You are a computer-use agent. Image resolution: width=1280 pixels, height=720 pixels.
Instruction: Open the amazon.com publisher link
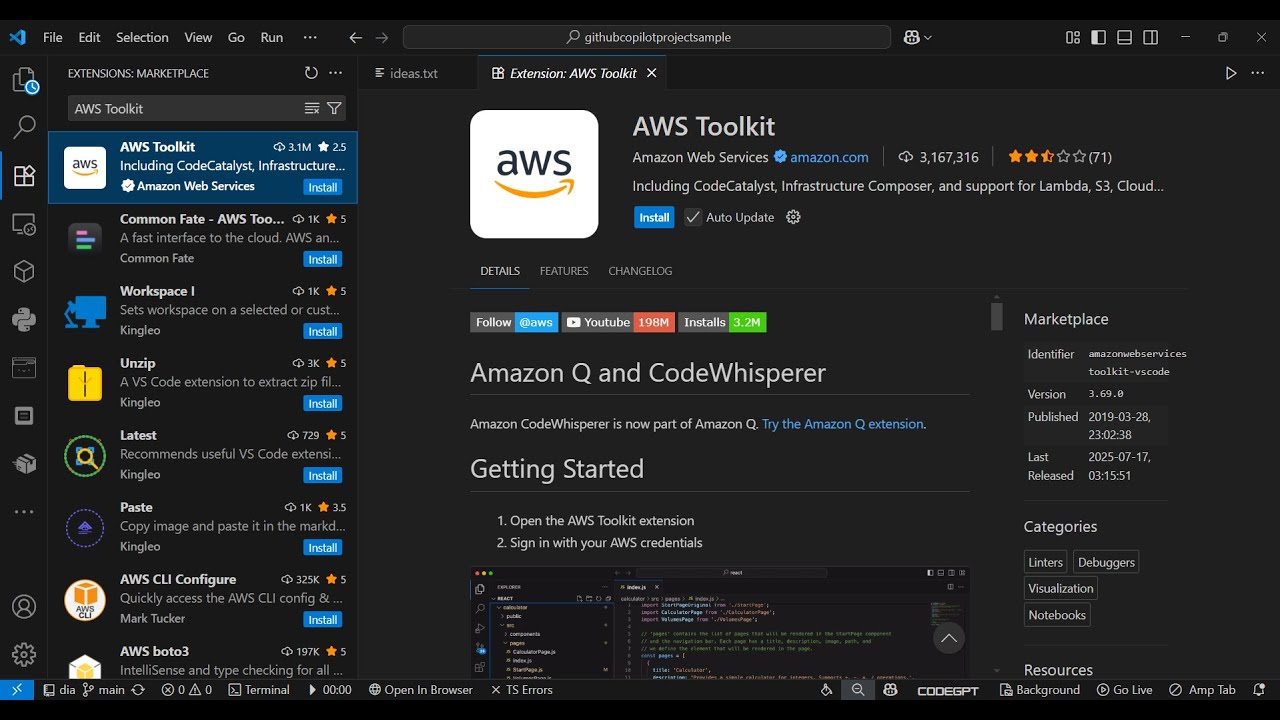(x=829, y=157)
